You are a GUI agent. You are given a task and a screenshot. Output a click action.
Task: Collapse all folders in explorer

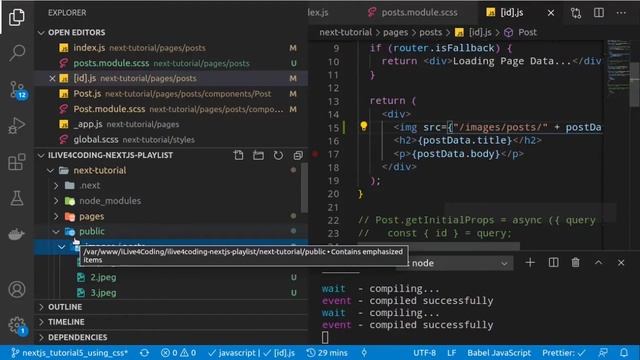click(x=298, y=155)
